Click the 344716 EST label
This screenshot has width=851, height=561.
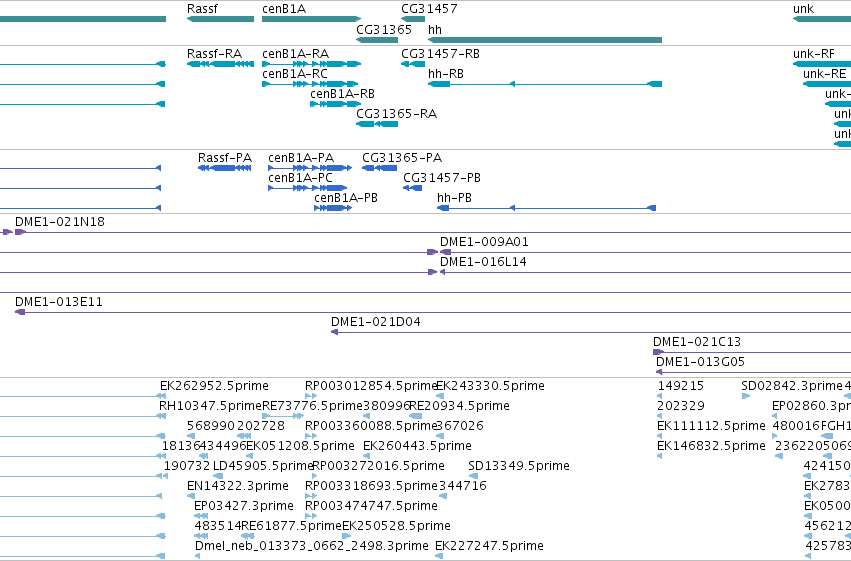pos(462,486)
